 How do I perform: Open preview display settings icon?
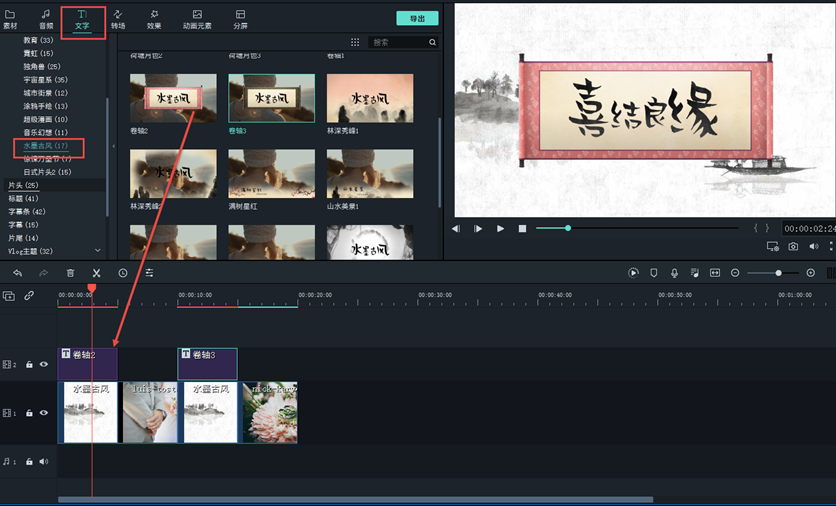[772, 246]
